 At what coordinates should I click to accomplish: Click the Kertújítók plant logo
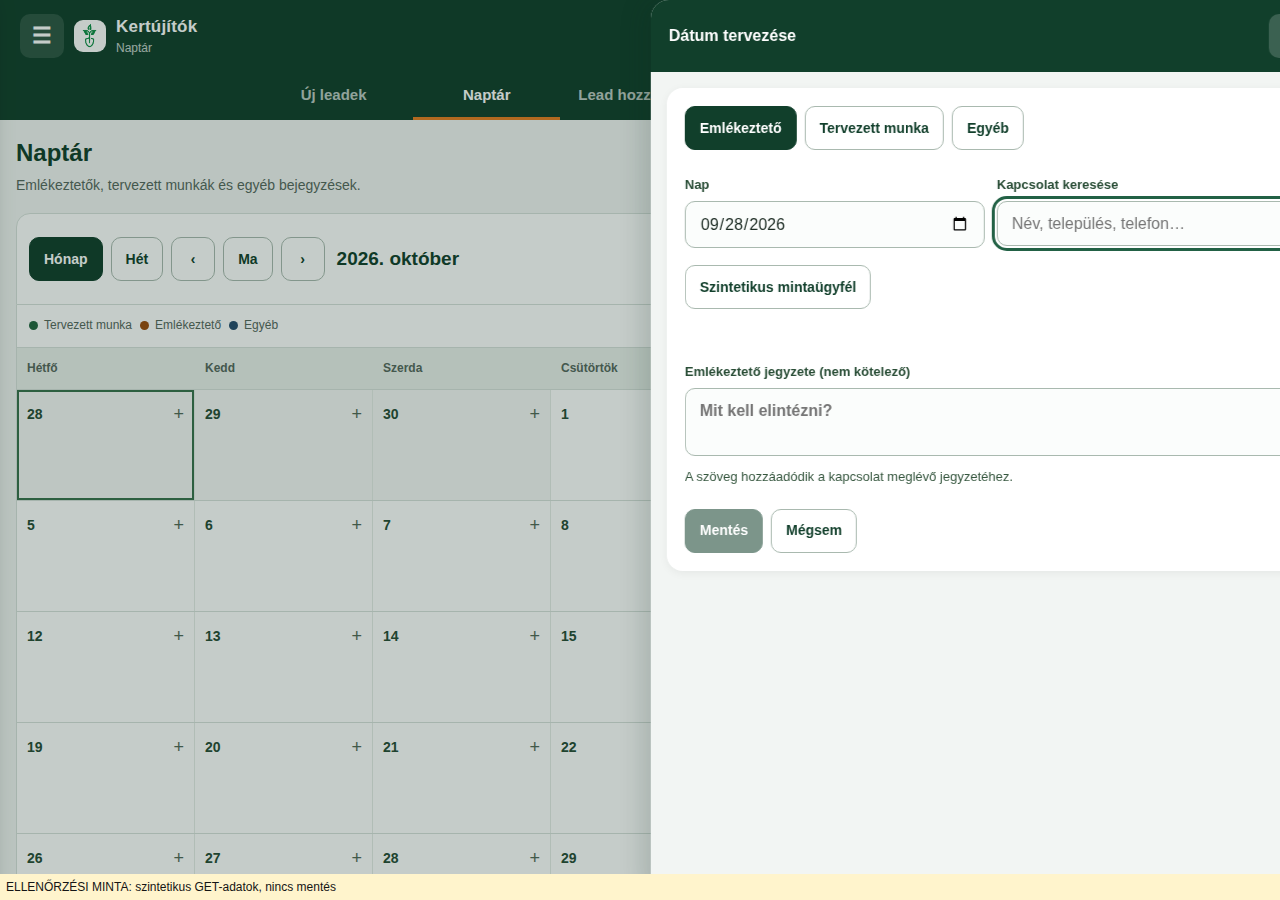pyautogui.click(x=90, y=36)
